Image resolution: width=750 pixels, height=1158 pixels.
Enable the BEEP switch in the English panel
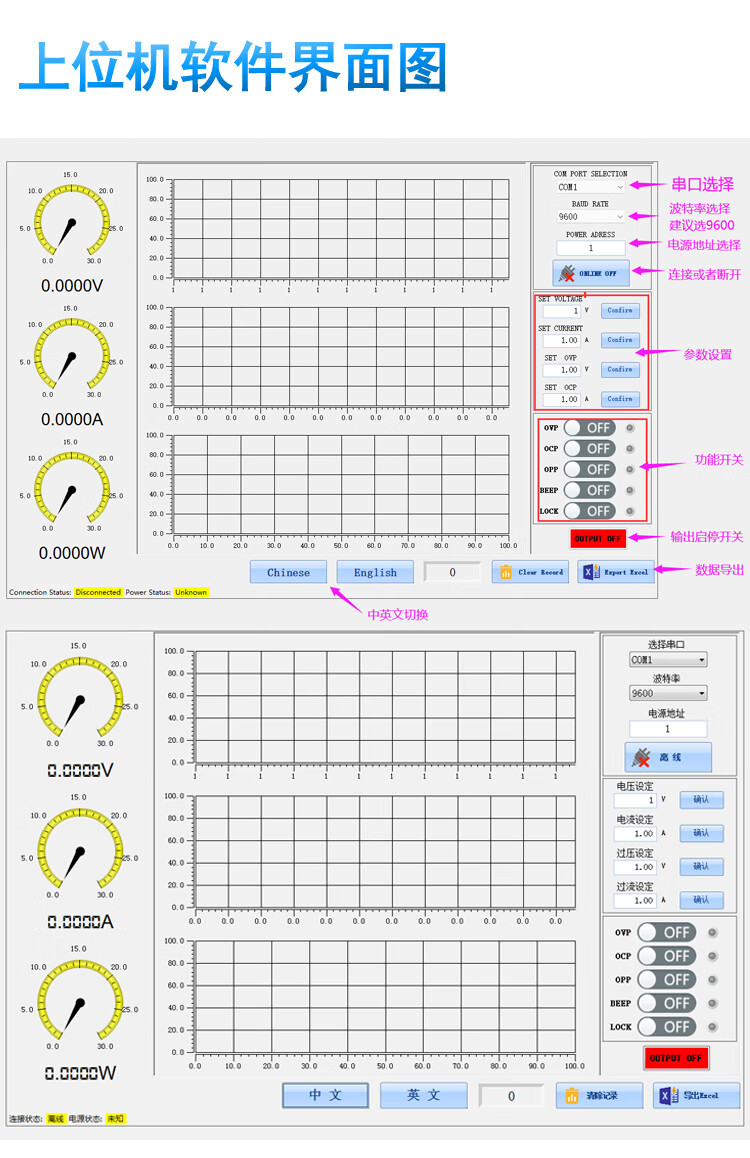589,490
